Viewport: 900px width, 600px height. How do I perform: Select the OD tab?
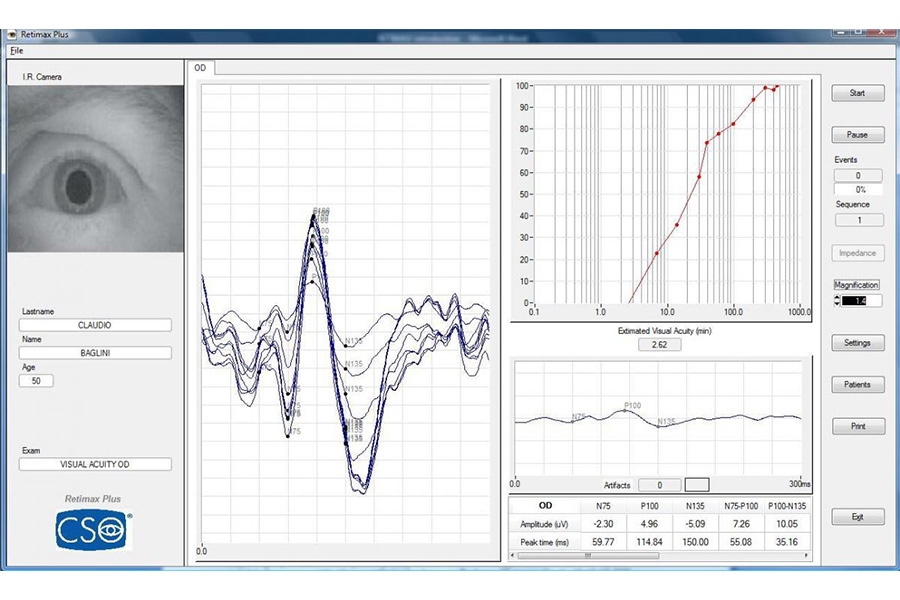click(x=200, y=68)
